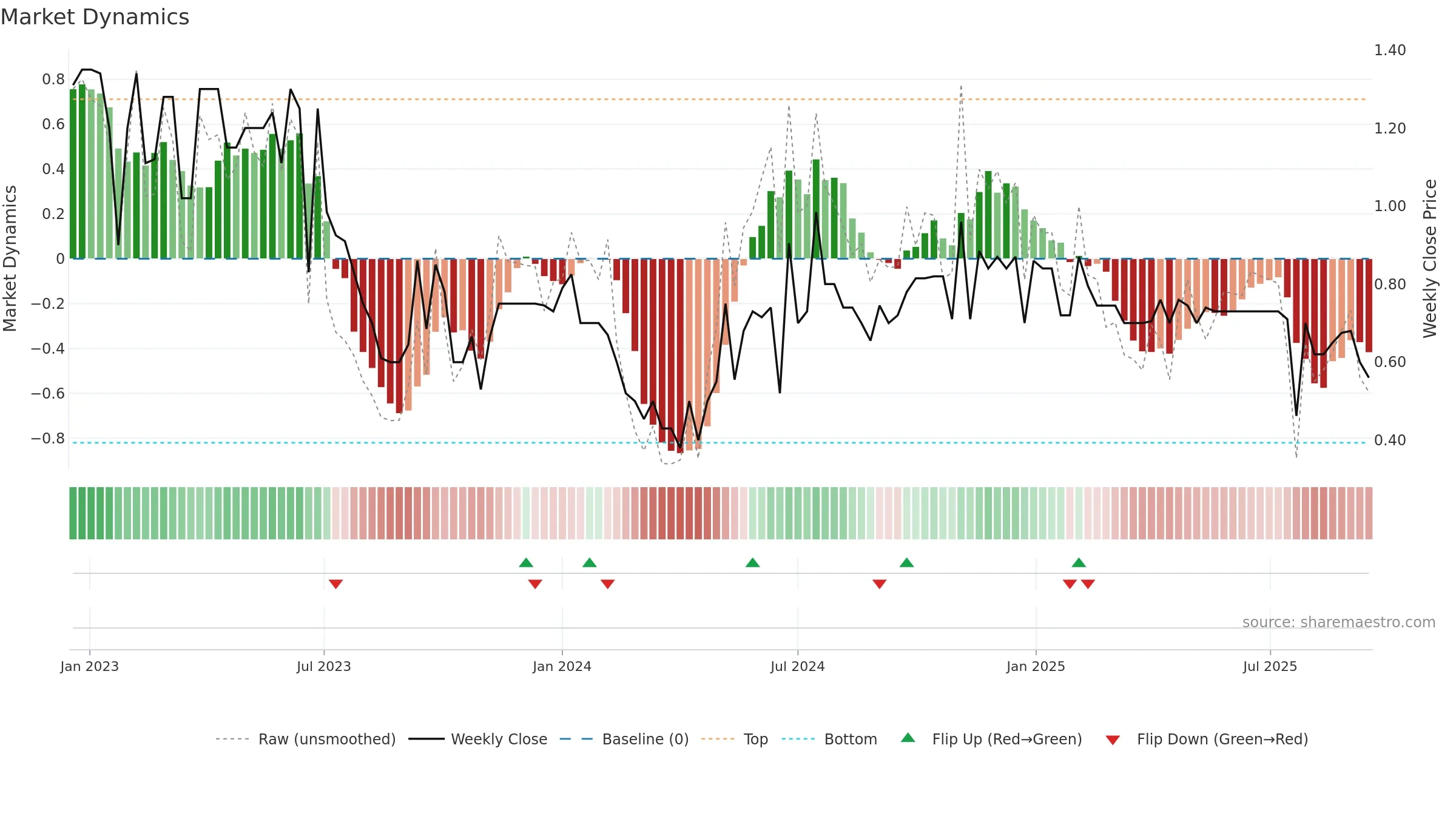Click the green triangle icon in the legend
This screenshot has height=819, width=1456.
tap(908, 738)
